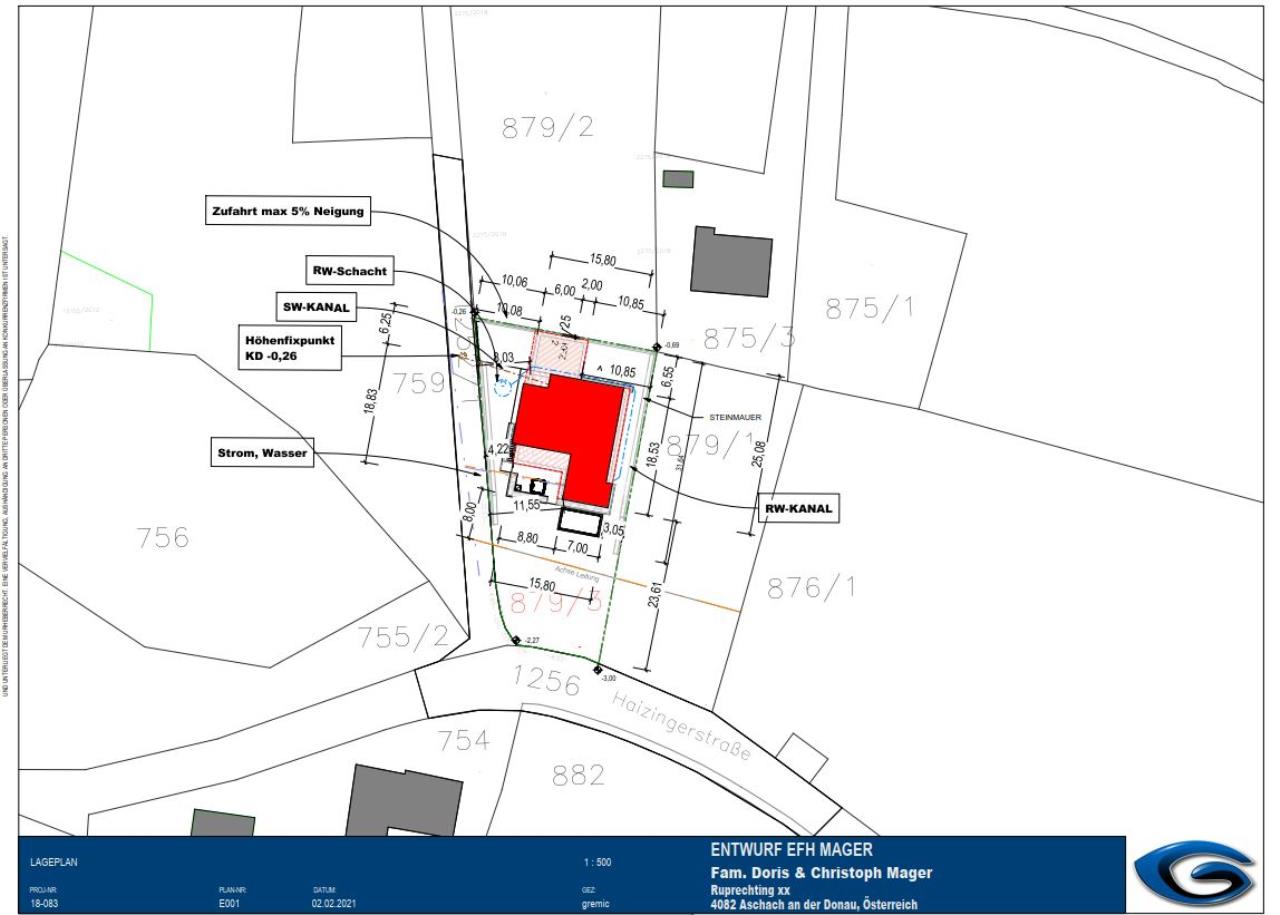Click the survey point marker labeled -2,27
Screen dimensions: 1280x915
click(x=515, y=640)
